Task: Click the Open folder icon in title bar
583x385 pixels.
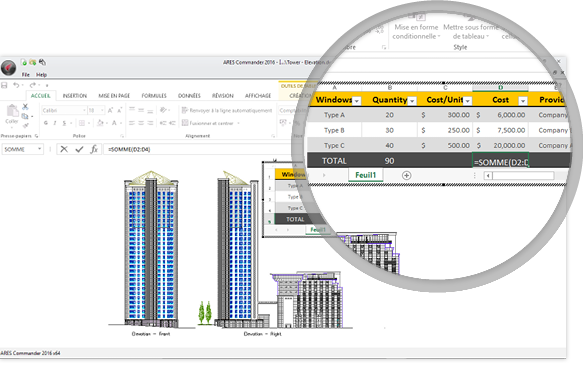Action: [33, 62]
